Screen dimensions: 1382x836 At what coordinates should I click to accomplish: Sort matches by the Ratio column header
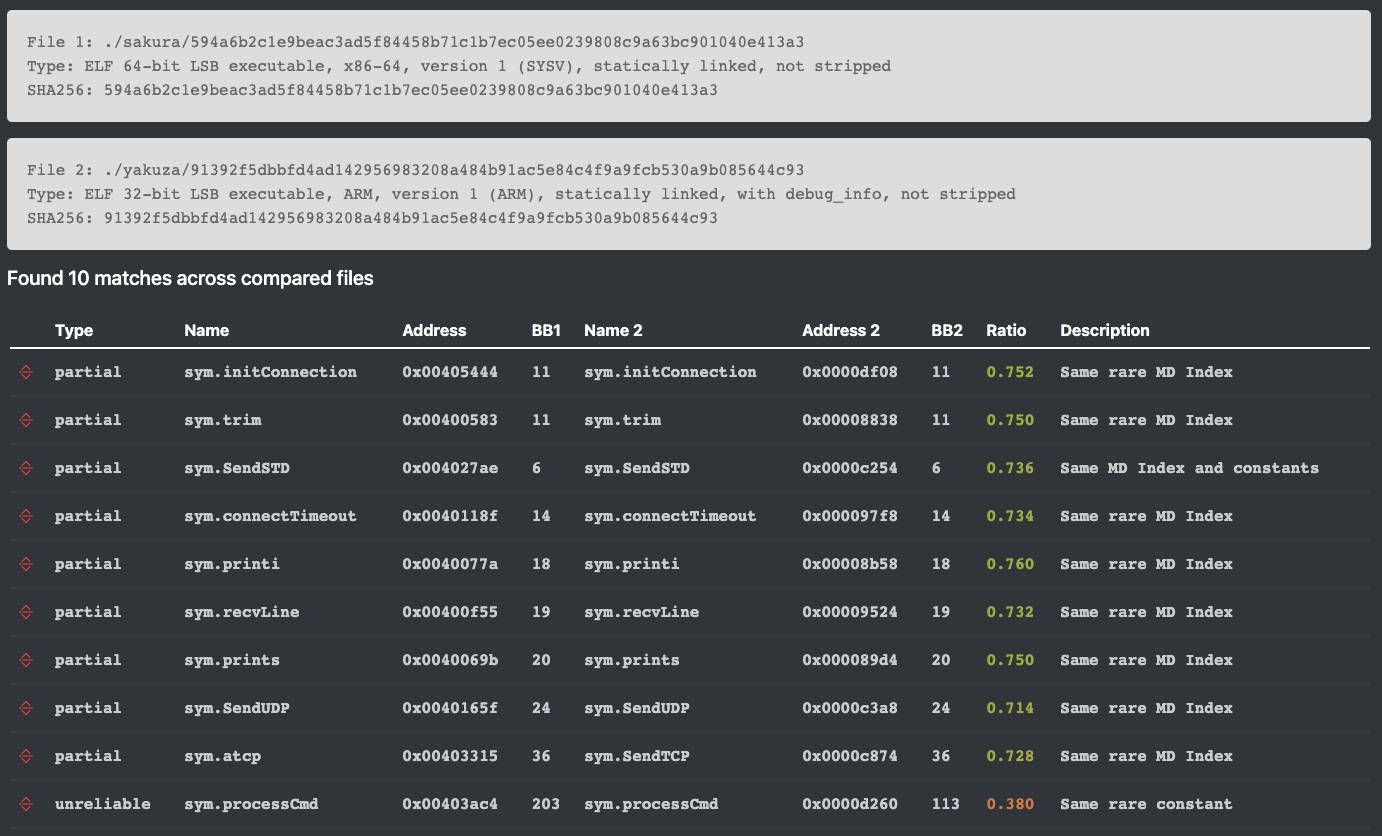[x=1005, y=330]
